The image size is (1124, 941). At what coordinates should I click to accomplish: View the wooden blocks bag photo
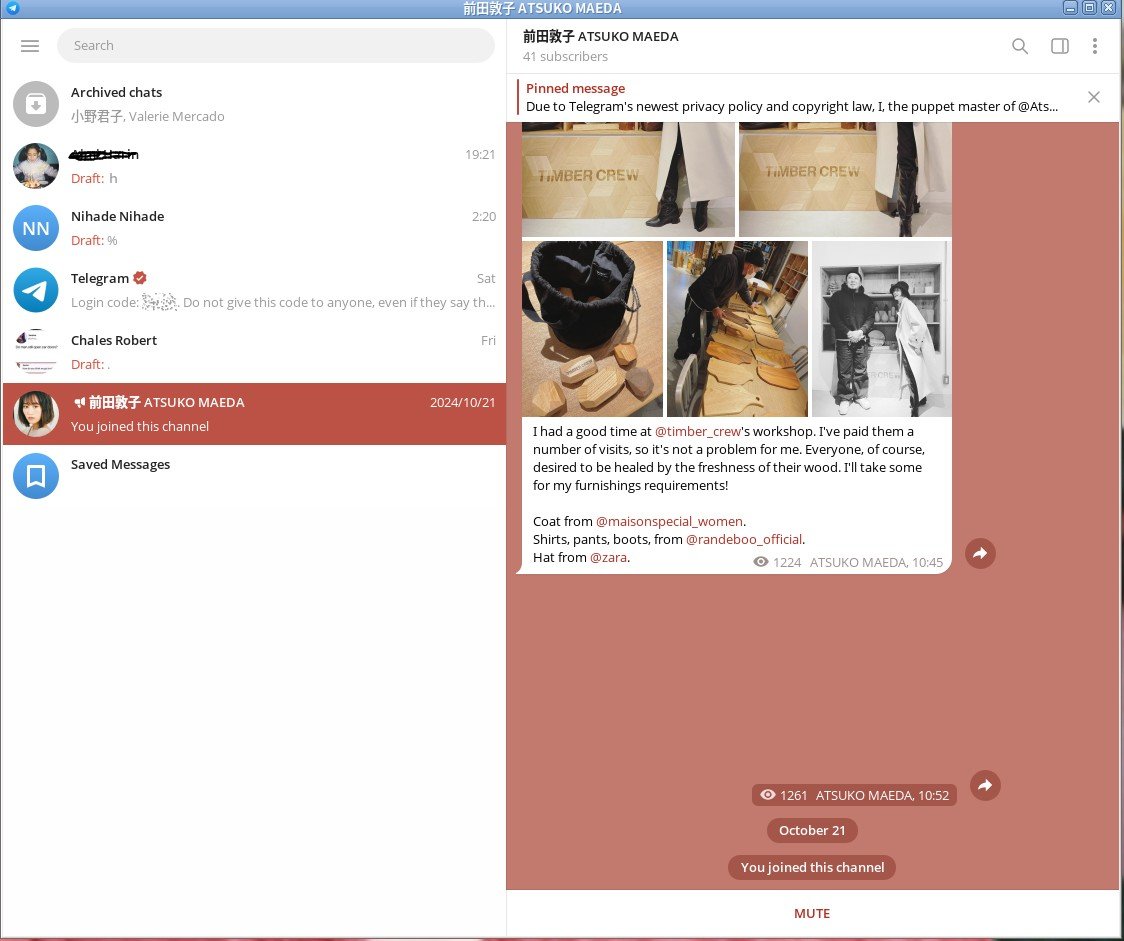tap(592, 329)
